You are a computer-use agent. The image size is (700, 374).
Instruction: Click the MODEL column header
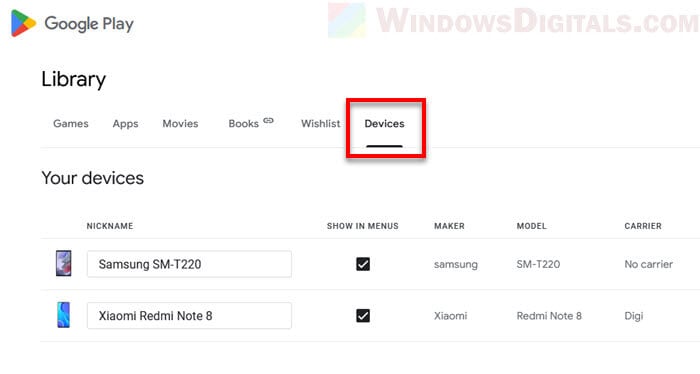coord(531,226)
